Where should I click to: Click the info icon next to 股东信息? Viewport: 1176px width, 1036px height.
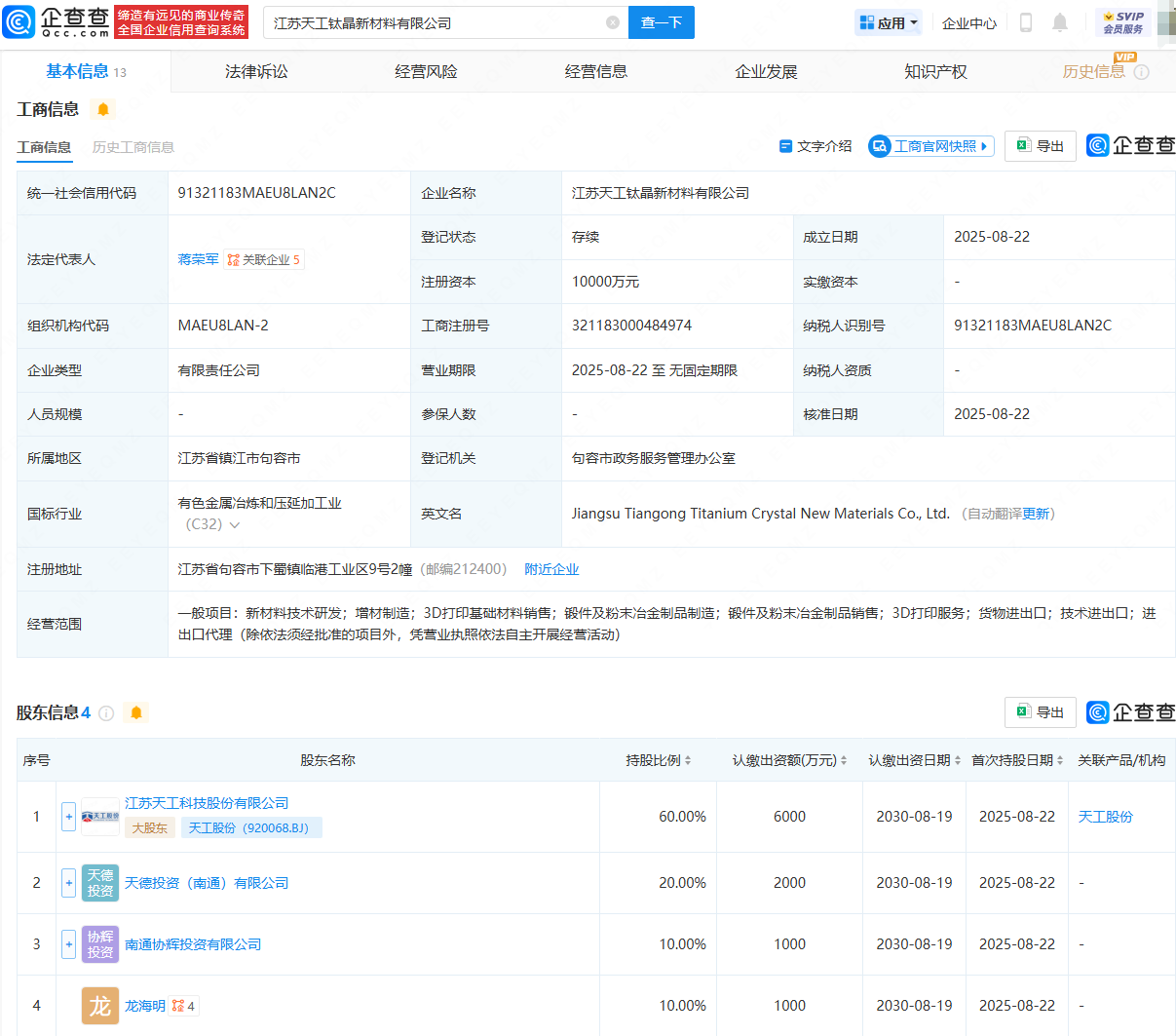tap(107, 713)
